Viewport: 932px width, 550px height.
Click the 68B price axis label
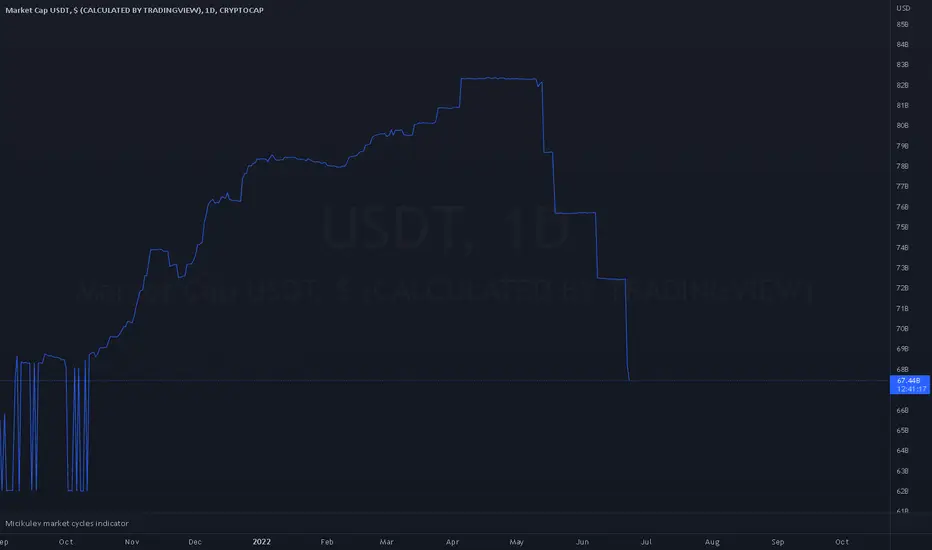click(x=902, y=369)
